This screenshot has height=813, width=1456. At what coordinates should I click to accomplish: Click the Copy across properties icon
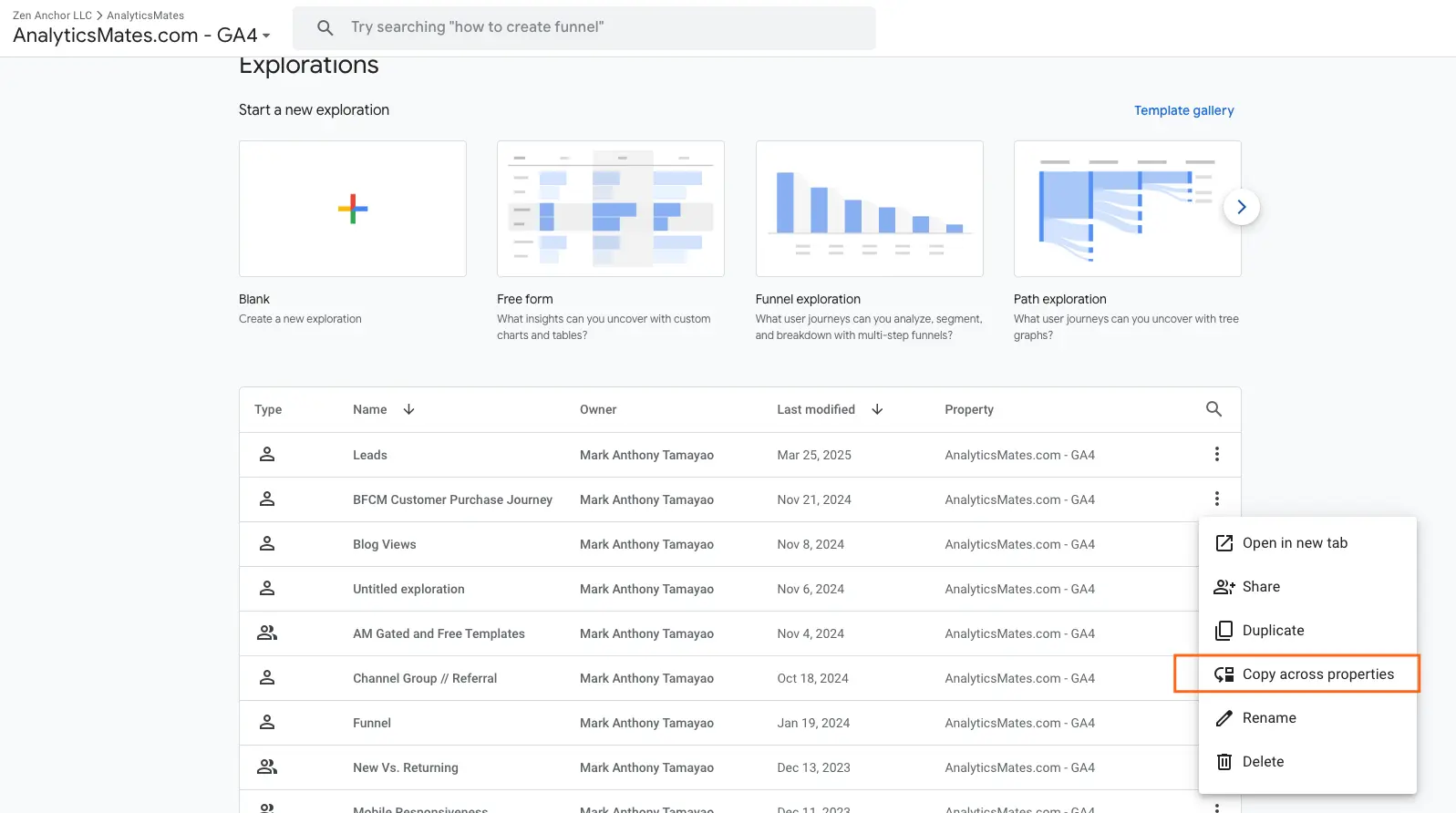tap(1224, 674)
